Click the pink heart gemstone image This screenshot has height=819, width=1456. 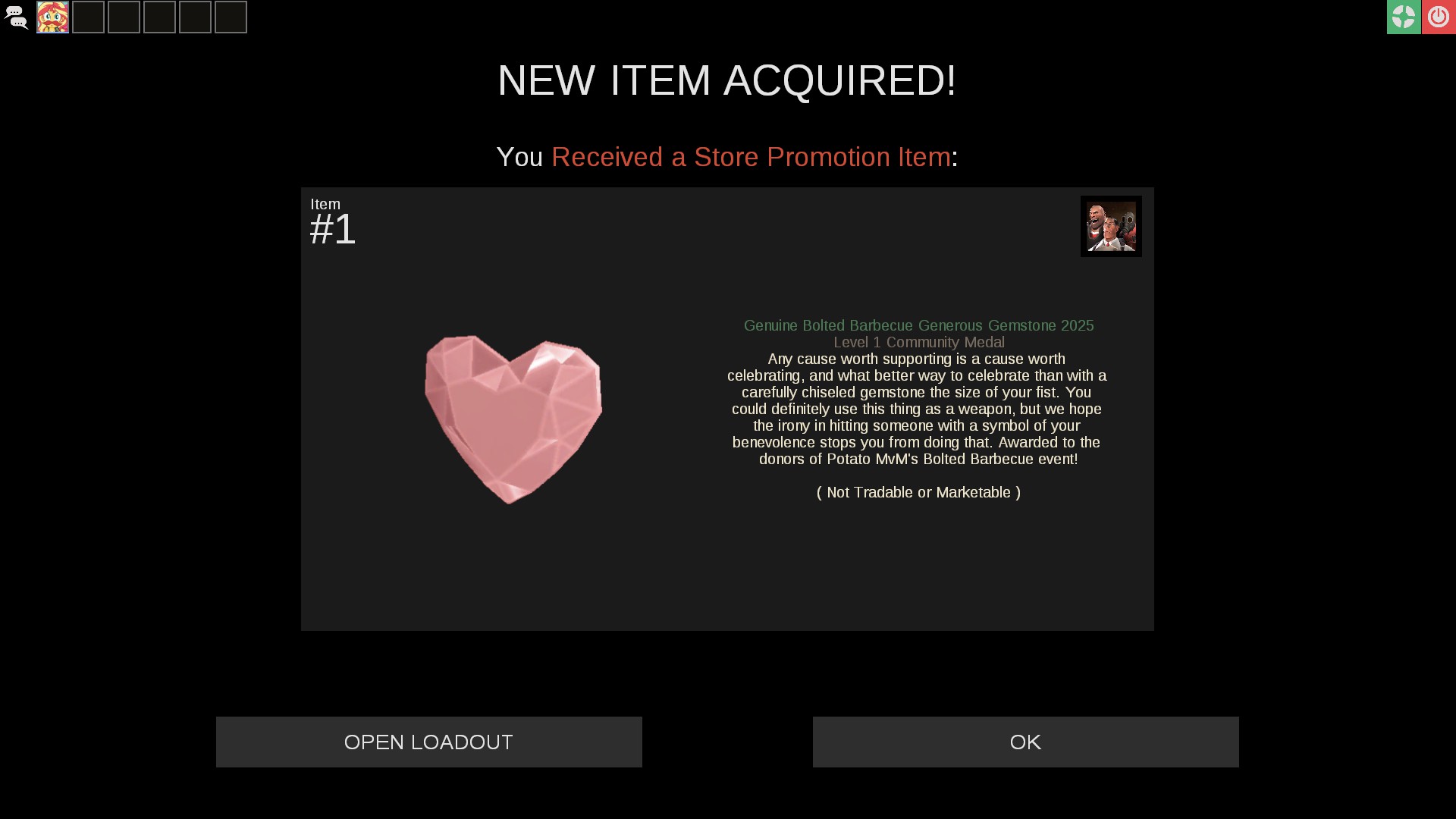[x=513, y=419]
